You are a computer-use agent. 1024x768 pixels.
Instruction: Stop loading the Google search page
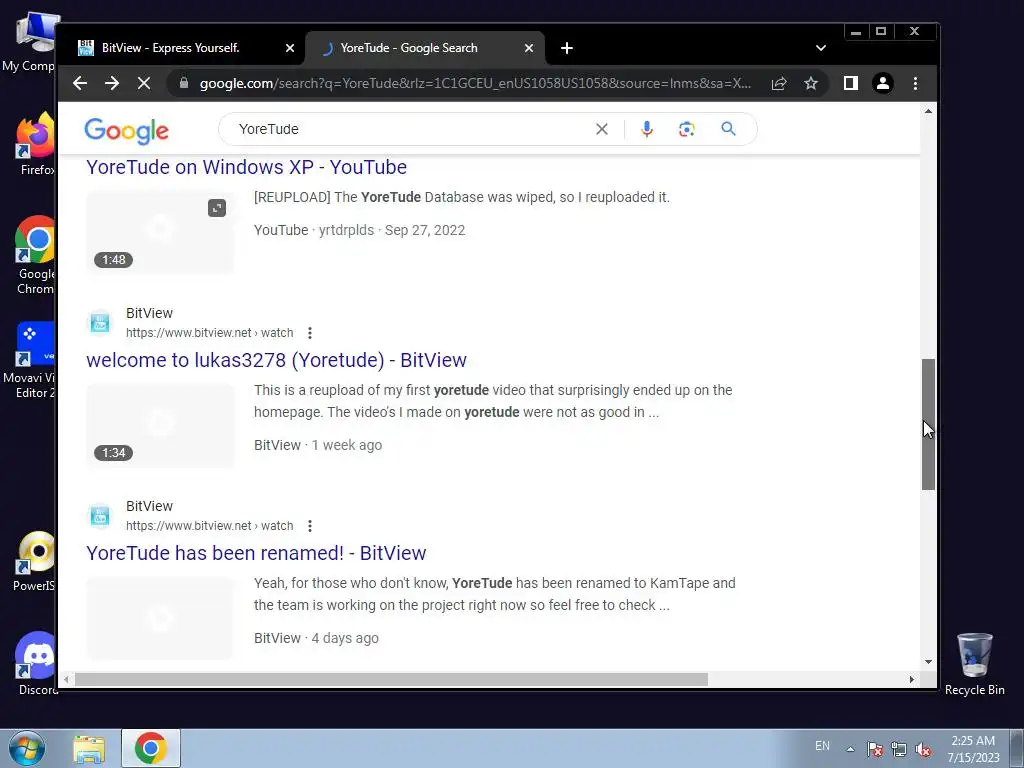[x=144, y=83]
